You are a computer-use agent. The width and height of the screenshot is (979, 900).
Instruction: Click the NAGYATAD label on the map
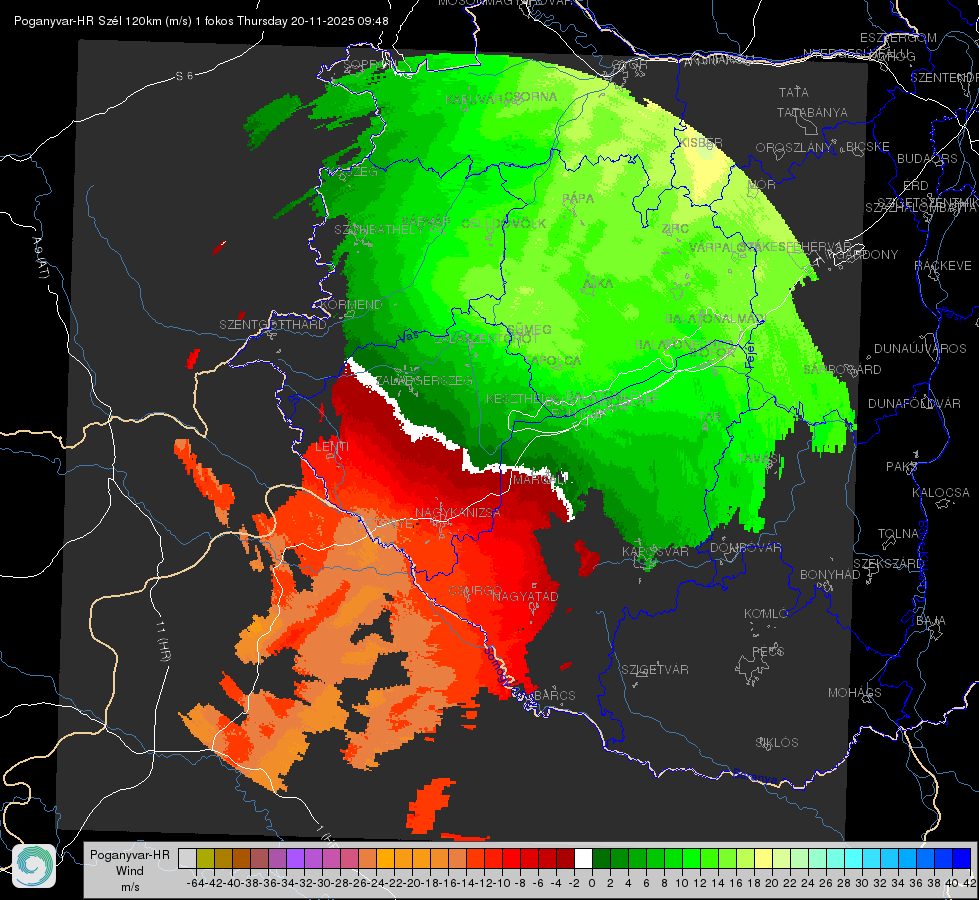click(x=525, y=596)
